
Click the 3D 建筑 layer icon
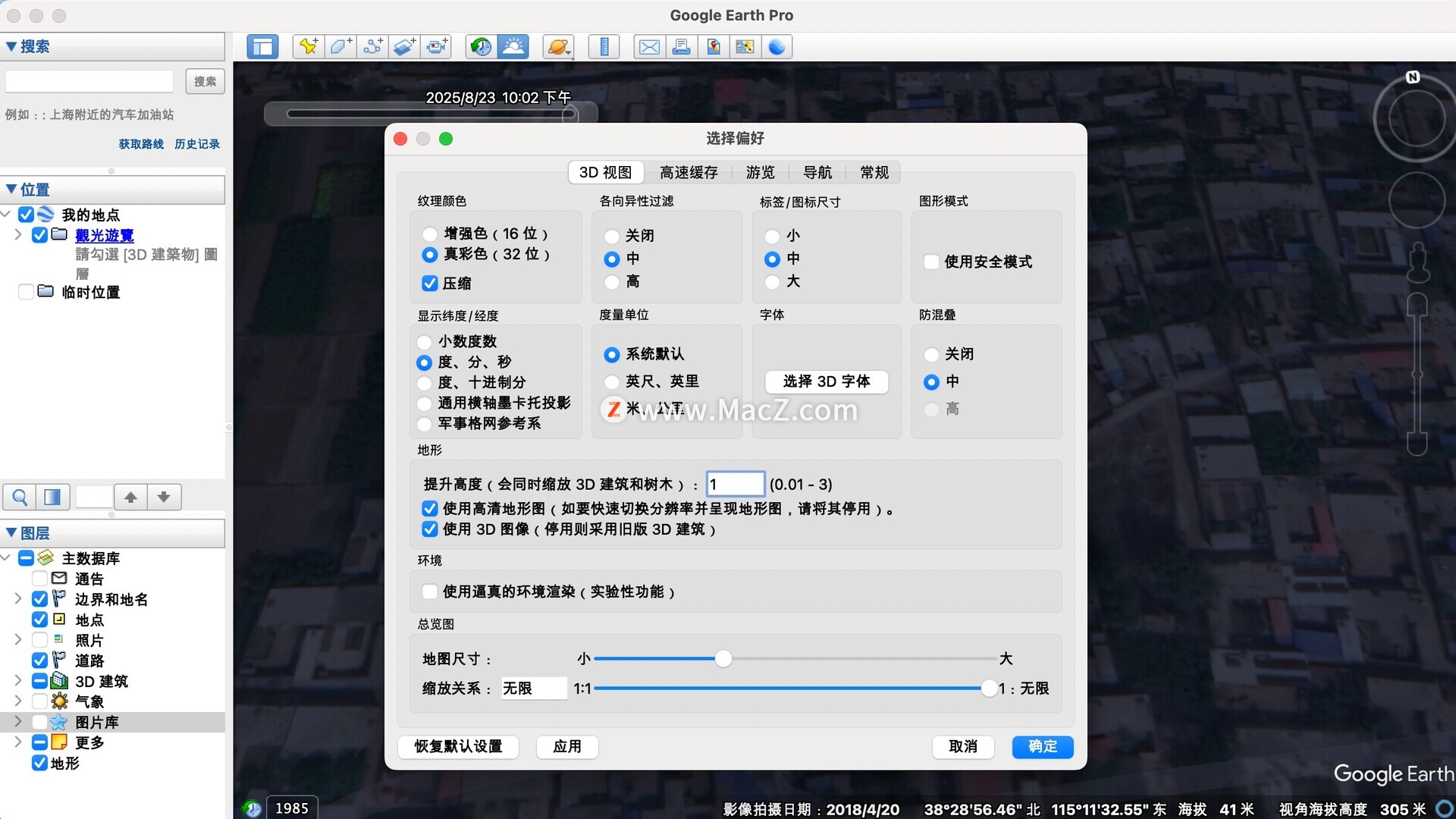59,681
